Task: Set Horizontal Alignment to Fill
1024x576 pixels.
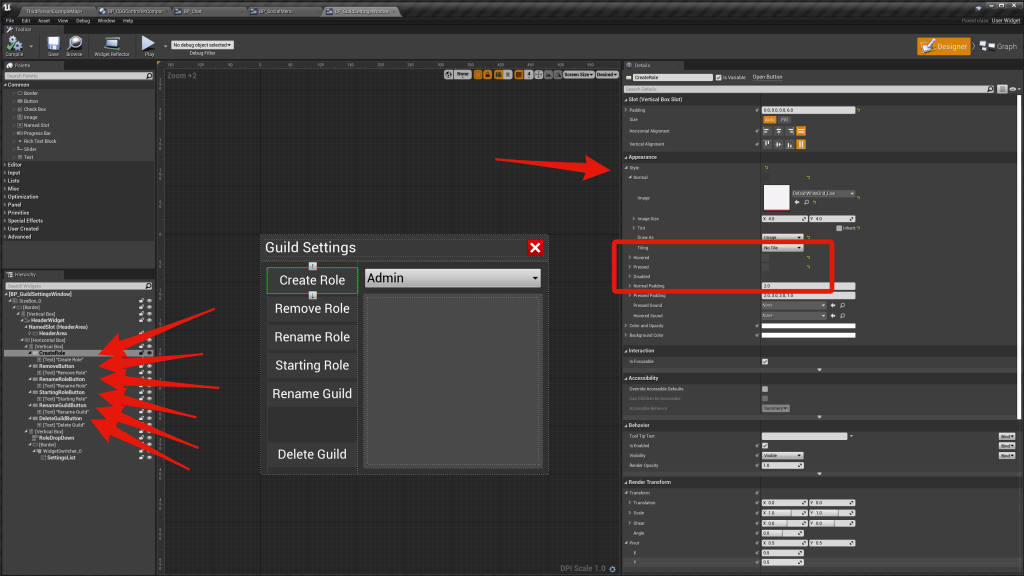Action: (x=801, y=131)
